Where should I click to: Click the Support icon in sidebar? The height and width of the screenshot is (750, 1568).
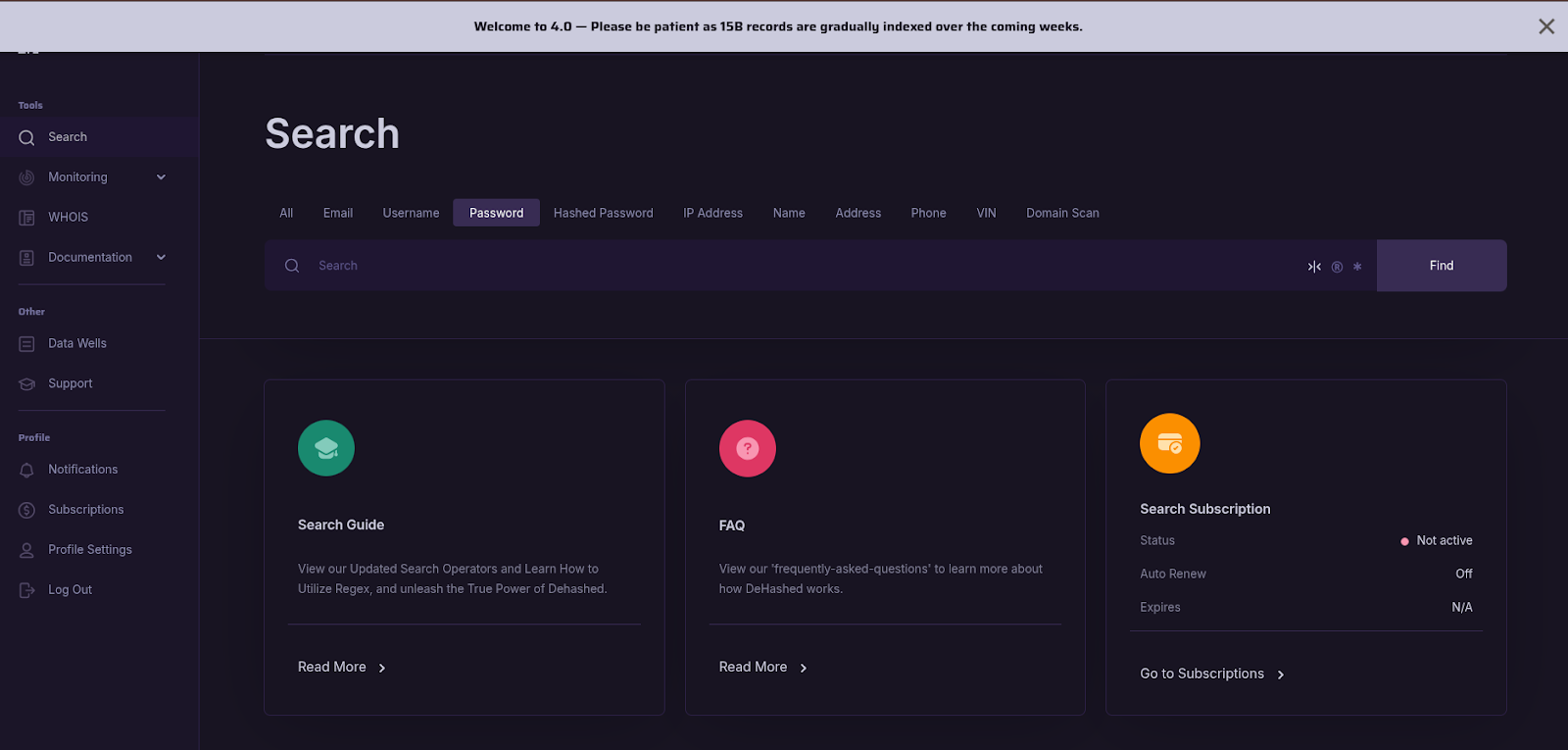tap(26, 384)
